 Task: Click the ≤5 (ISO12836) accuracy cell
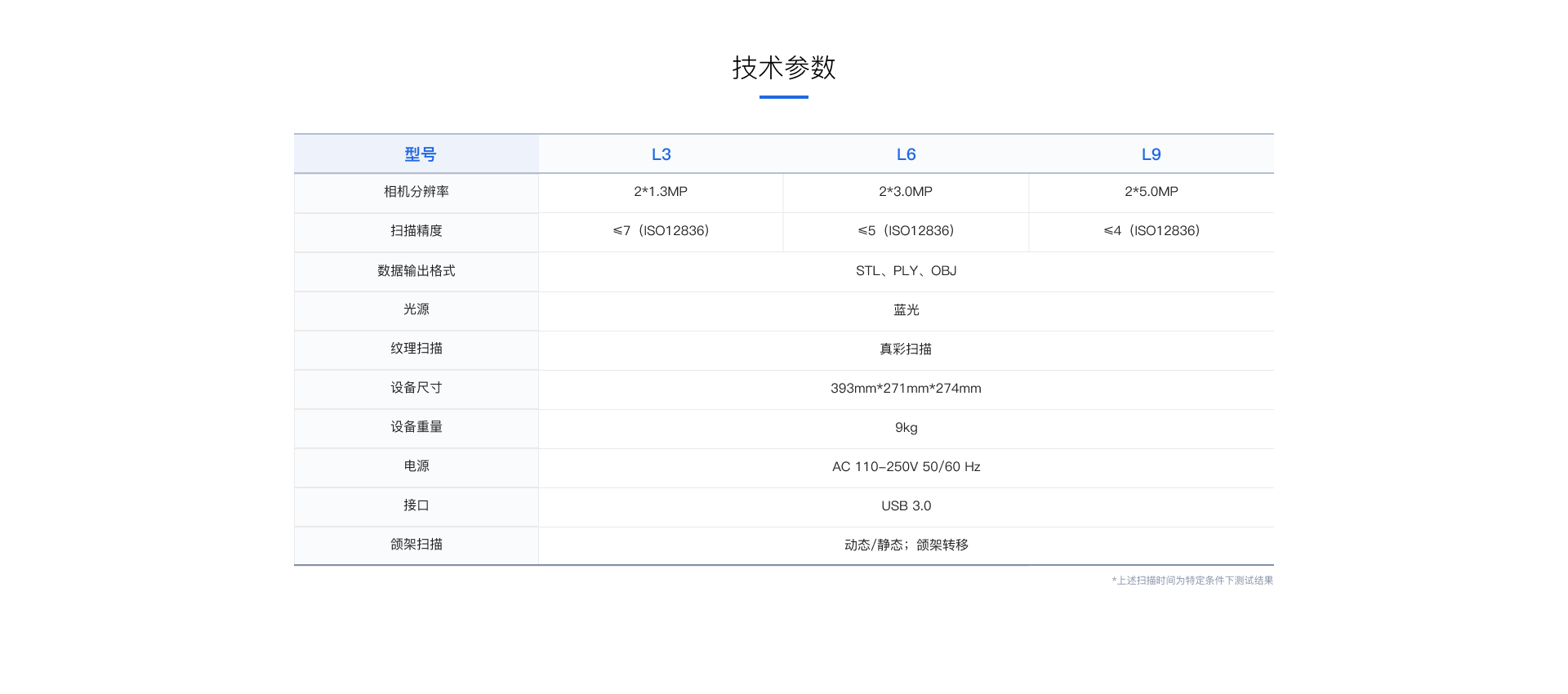pyautogui.click(x=906, y=231)
